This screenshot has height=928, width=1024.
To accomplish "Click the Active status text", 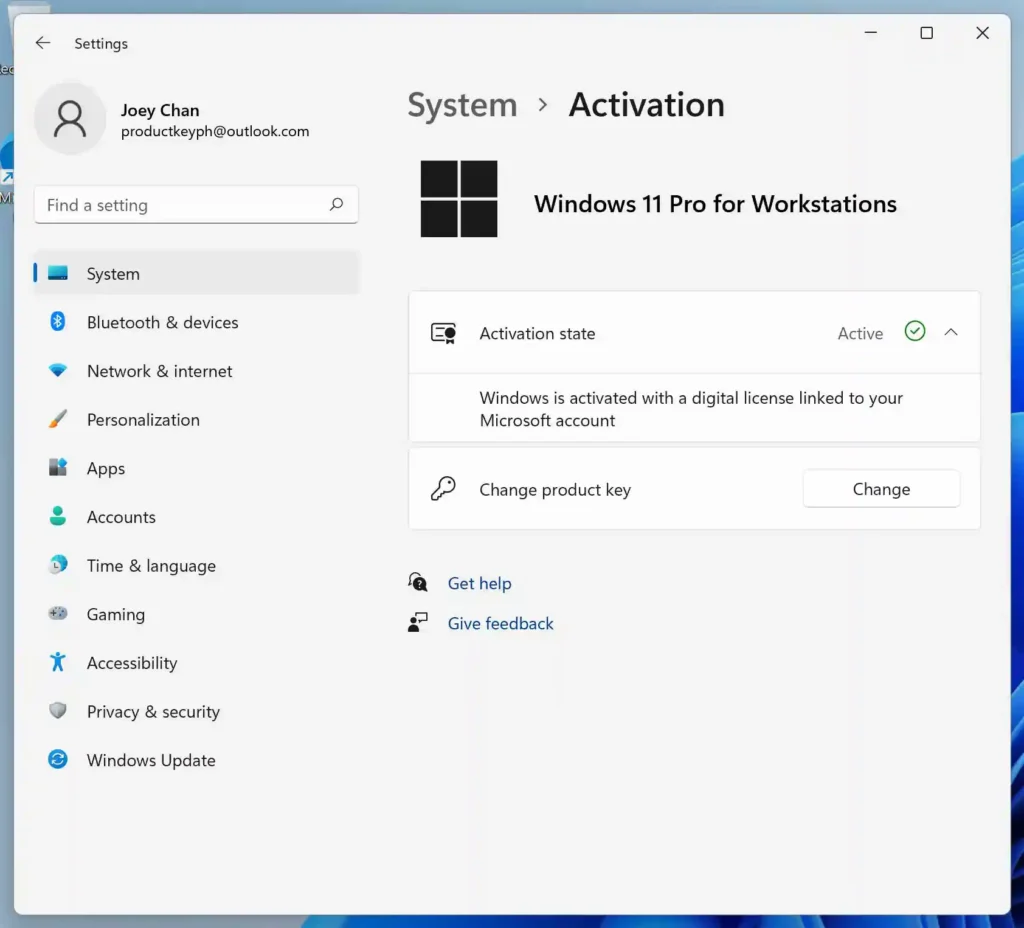I will click(860, 333).
